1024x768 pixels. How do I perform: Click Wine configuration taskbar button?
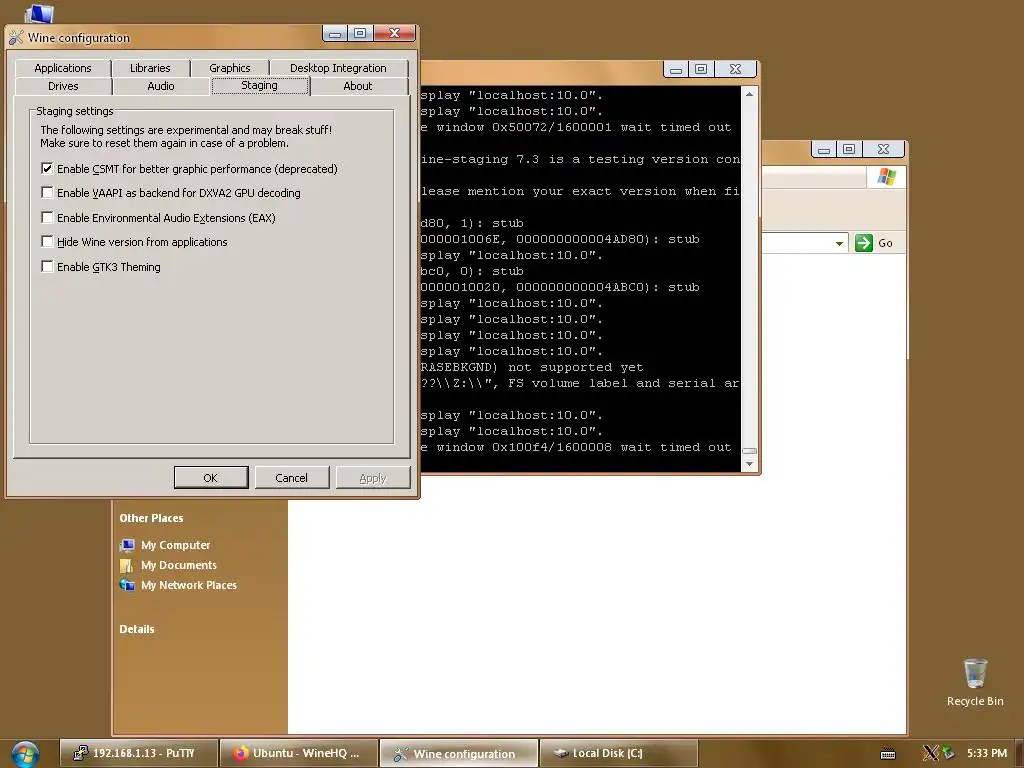[x=459, y=754]
